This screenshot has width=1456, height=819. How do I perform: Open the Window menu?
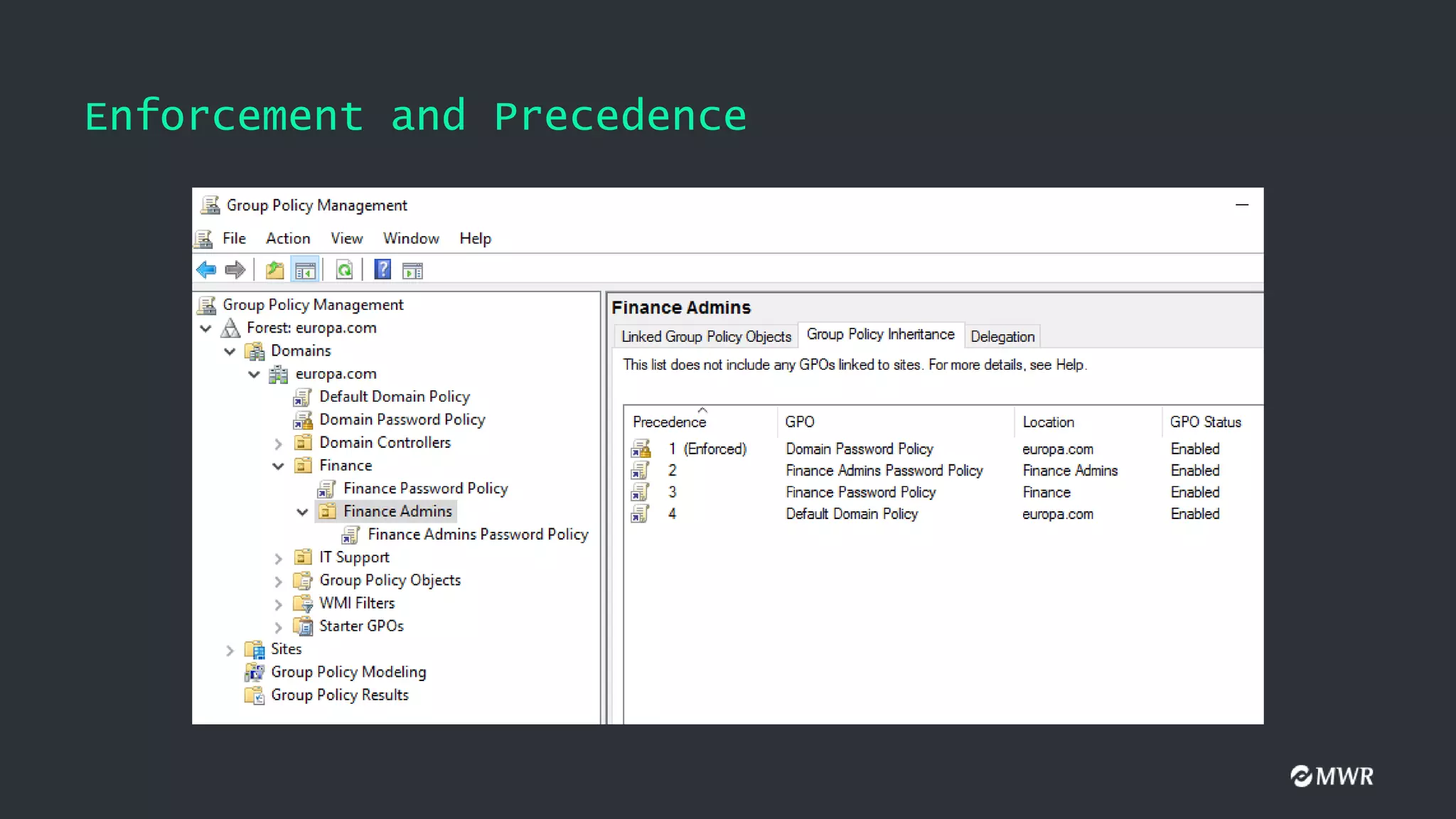(x=411, y=239)
